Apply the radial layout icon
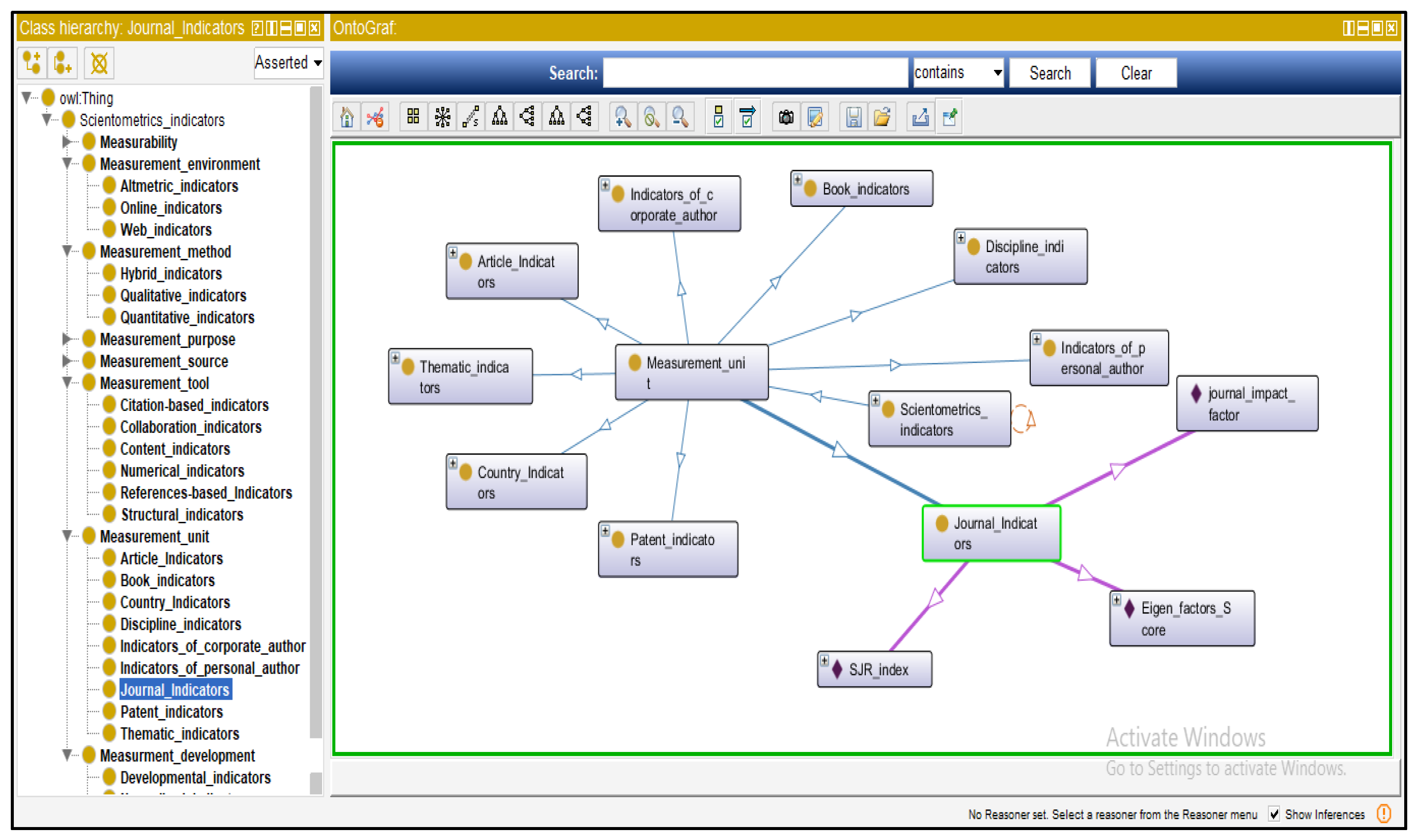This screenshot has height=840, width=1415. point(442,117)
